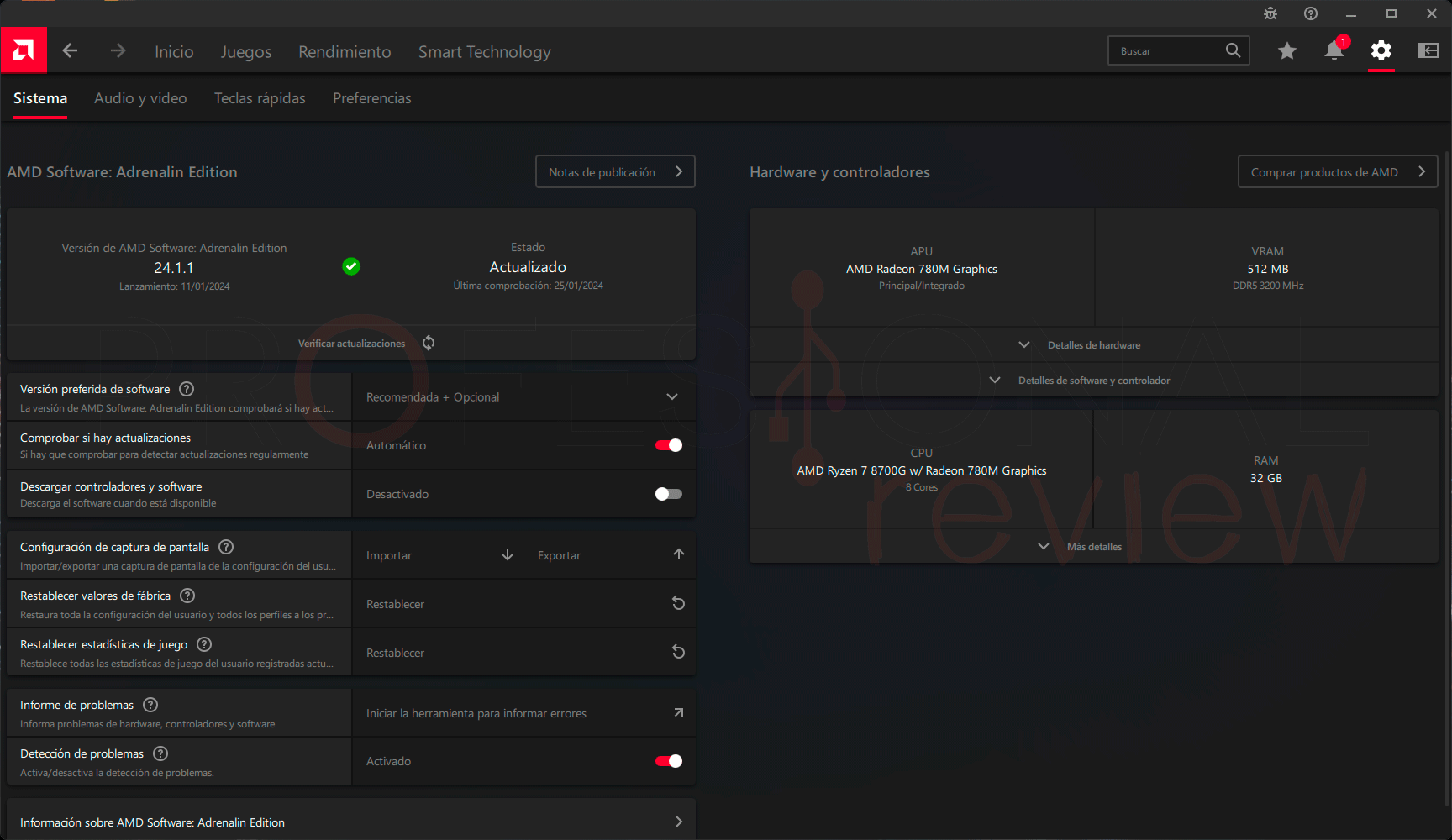Enable Descargar controladores y software switch
Viewport: 1452px width, 840px height.
point(669,494)
